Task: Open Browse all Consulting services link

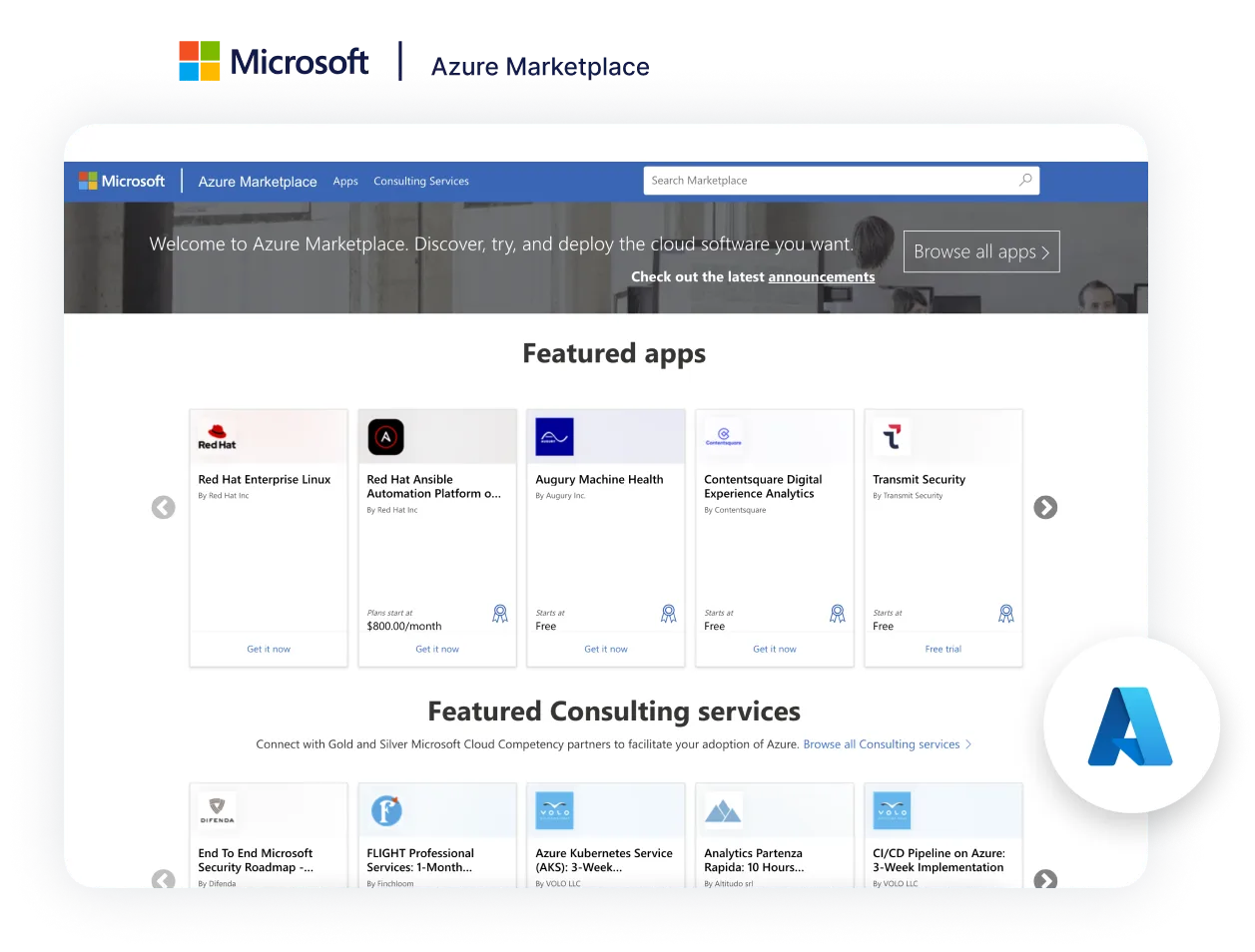Action: 882,744
